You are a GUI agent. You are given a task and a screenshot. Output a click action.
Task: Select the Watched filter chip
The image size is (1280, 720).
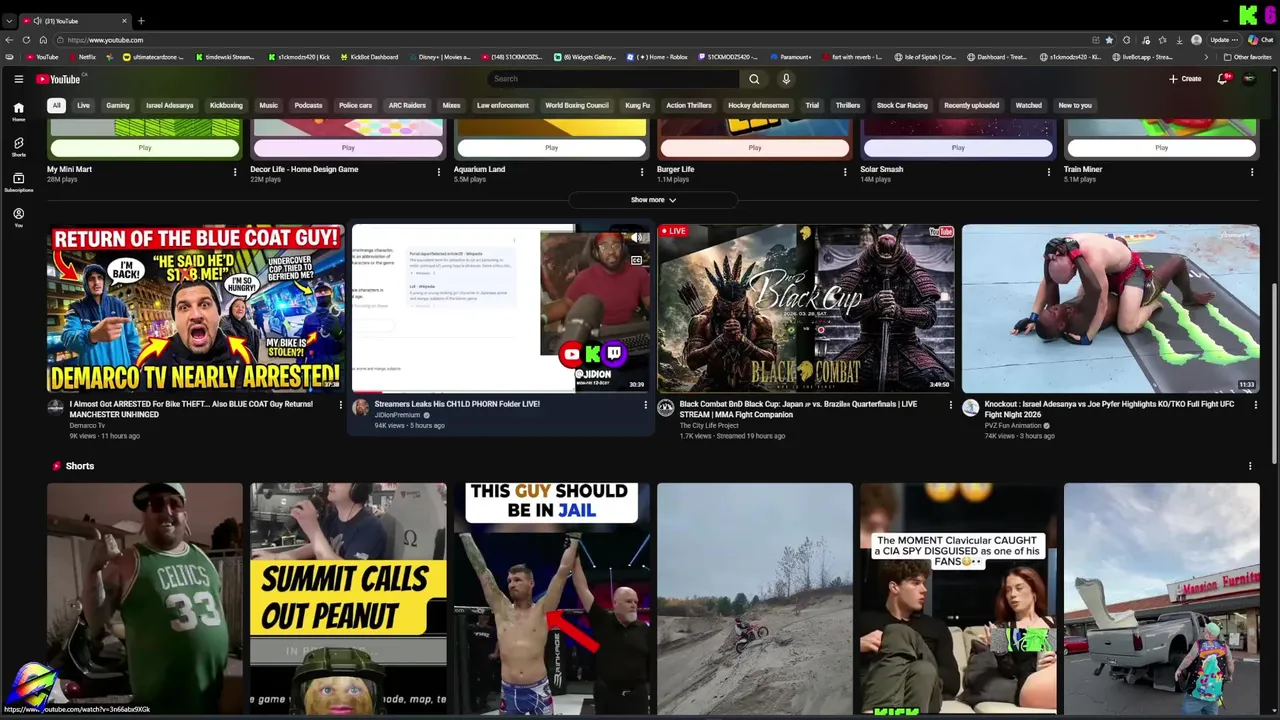(1028, 105)
